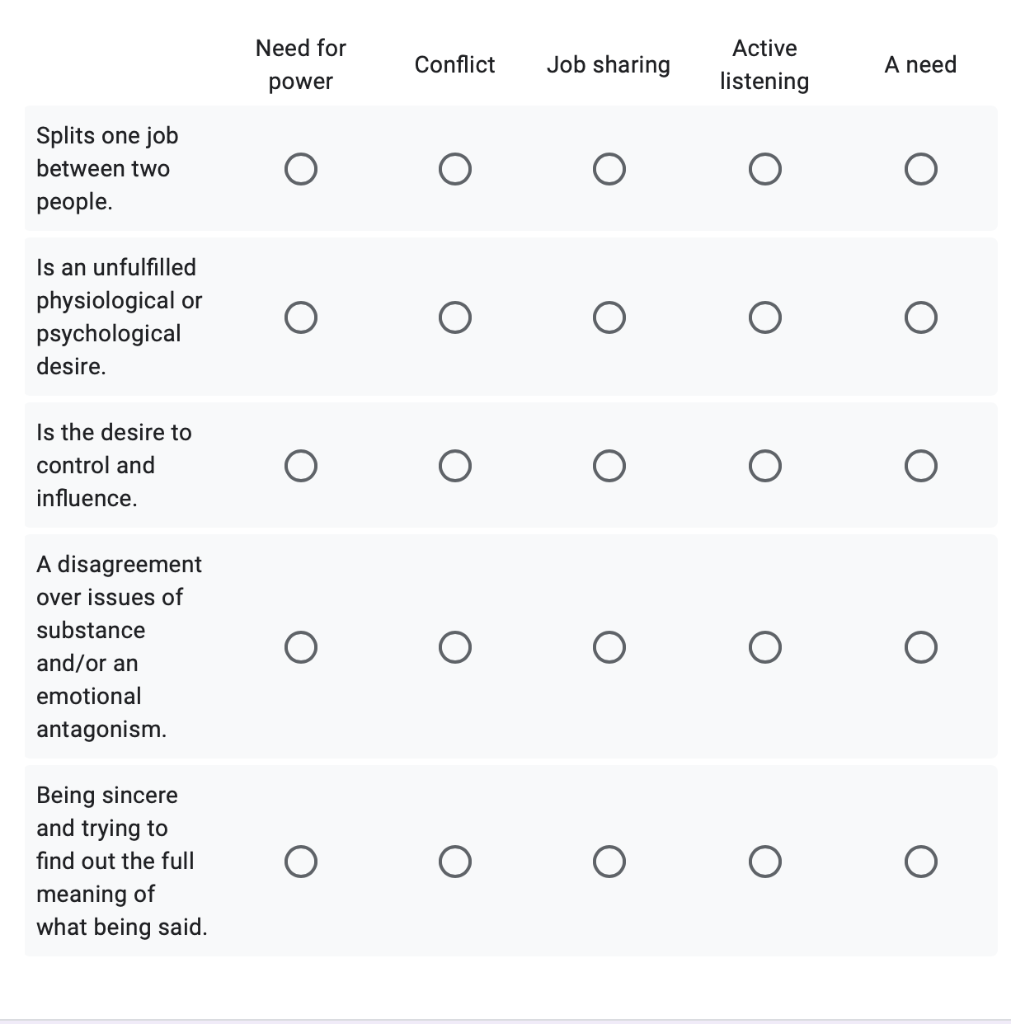Image resolution: width=1011 pixels, height=1024 pixels.
Task: Choose Active listening for 'unfulfilled physiological' row
Action: pos(765,317)
